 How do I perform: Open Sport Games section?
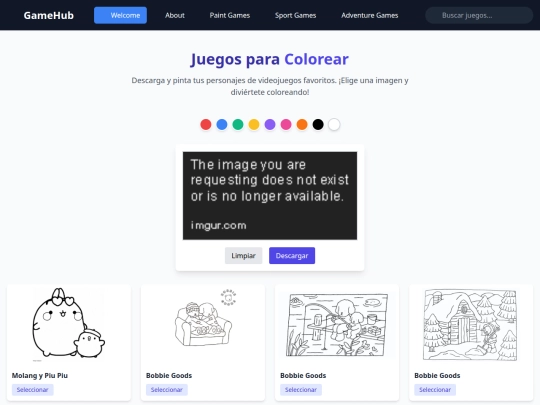point(295,15)
